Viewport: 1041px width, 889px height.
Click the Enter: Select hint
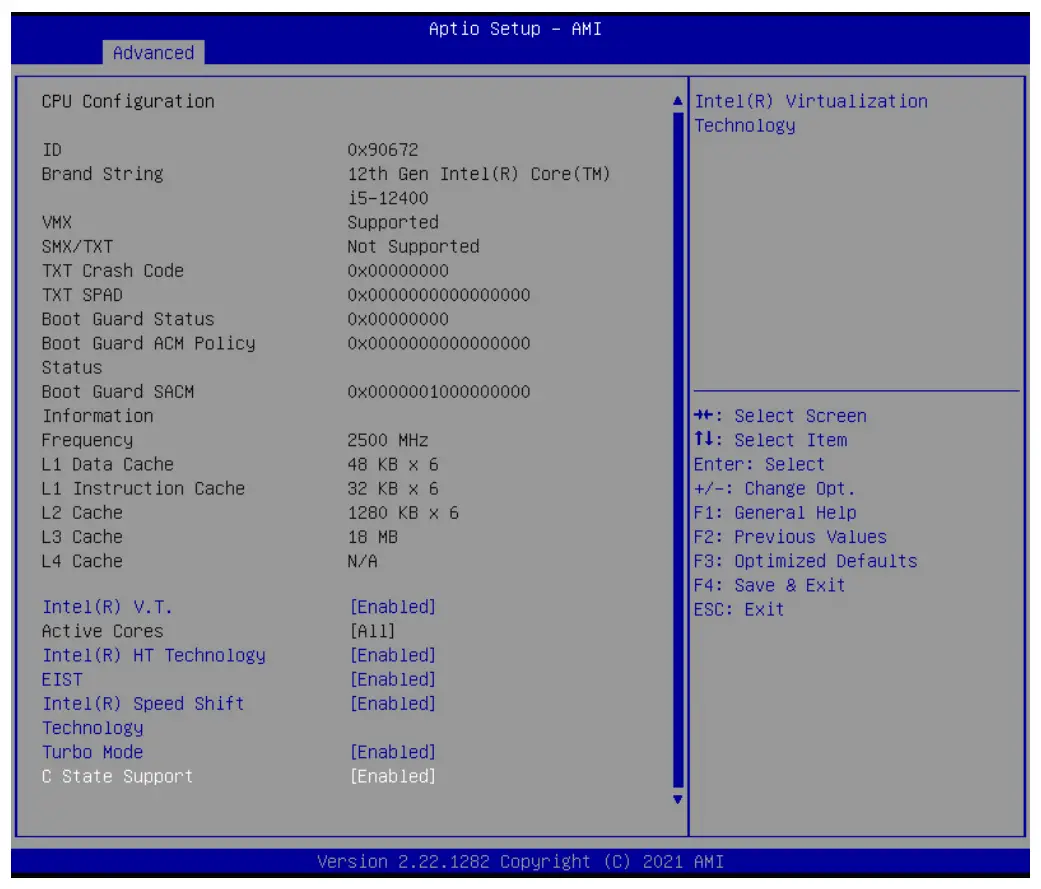[760, 464]
